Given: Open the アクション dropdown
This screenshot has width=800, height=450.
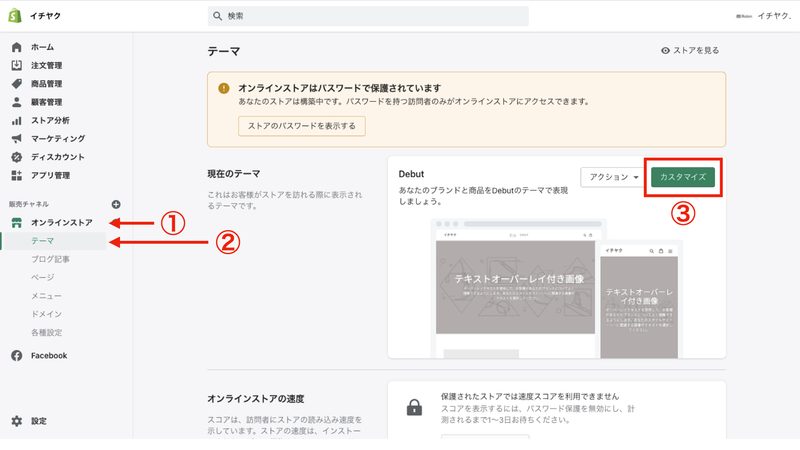Looking at the screenshot, I should click(613, 177).
